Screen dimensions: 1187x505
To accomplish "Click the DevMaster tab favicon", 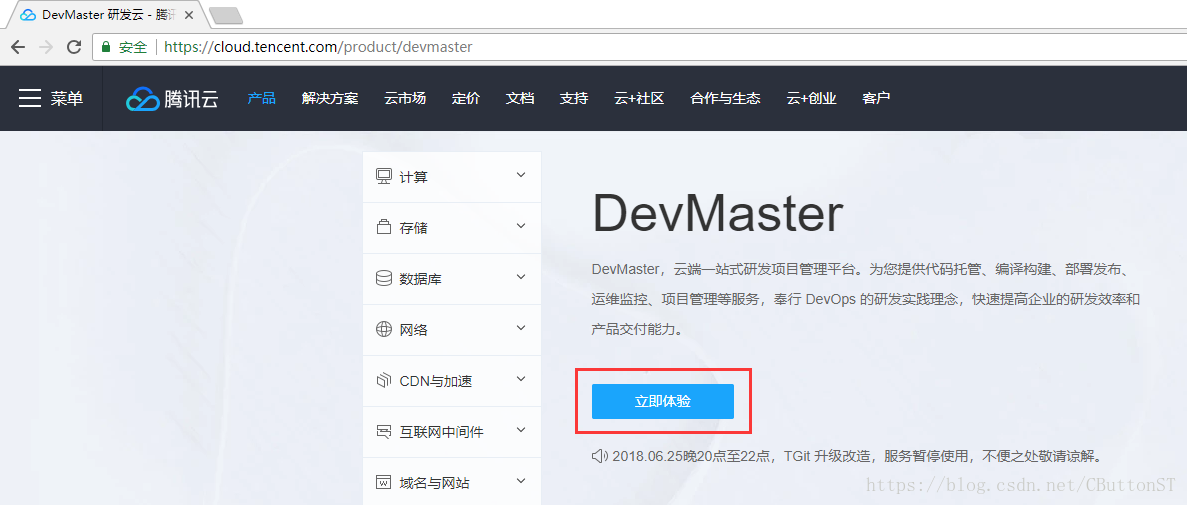I will pyautogui.click(x=27, y=14).
